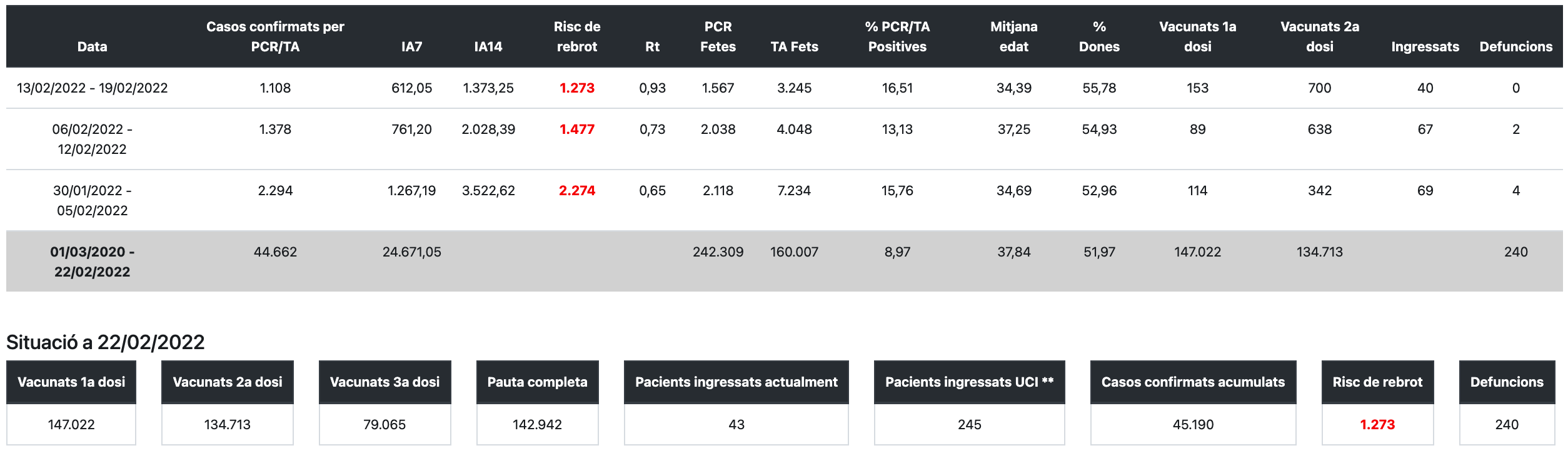Select the IA7 column header
Screen dimensions: 1568x453
[411, 46]
